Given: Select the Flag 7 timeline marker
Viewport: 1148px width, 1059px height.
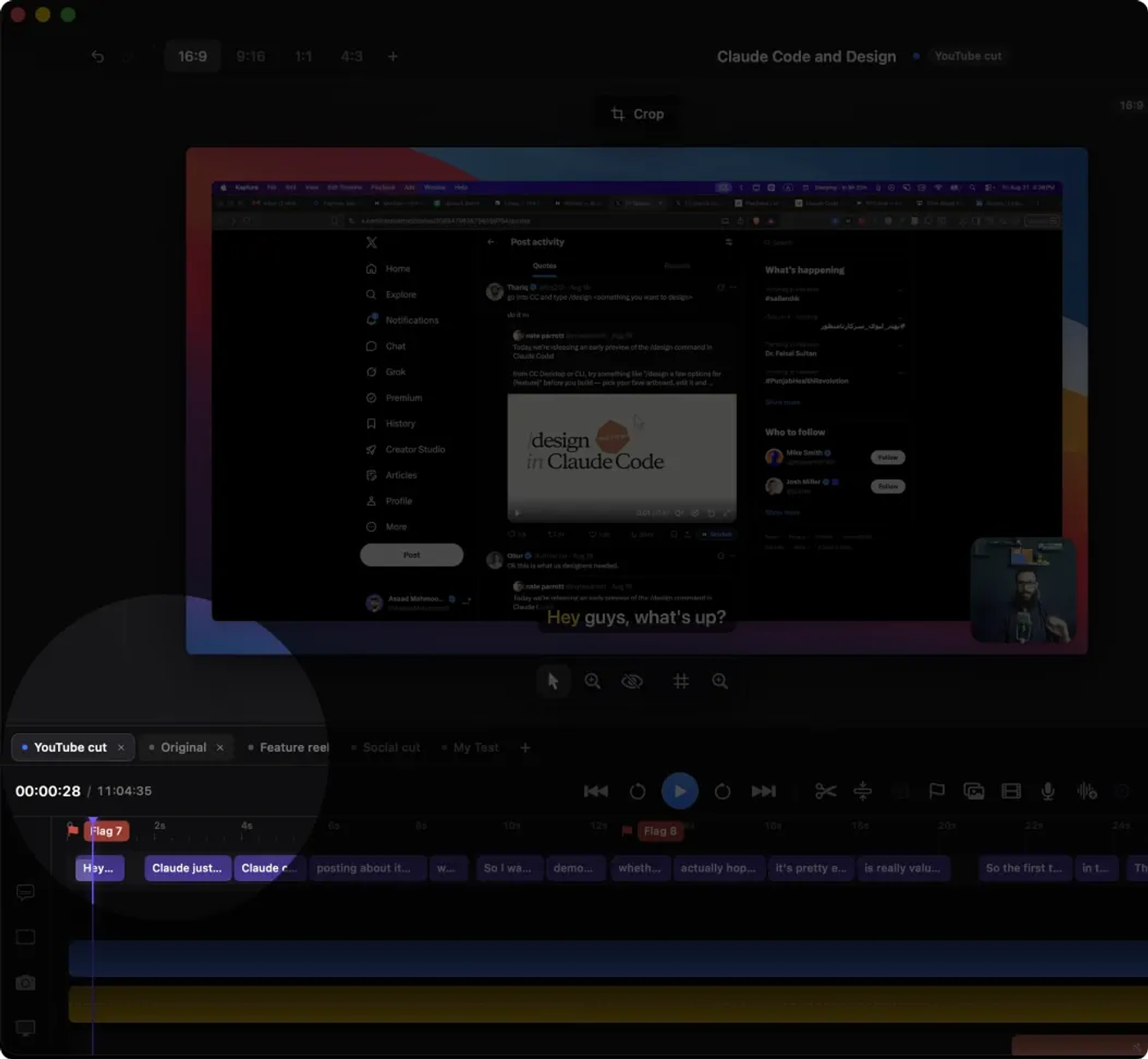Looking at the screenshot, I should [106, 831].
